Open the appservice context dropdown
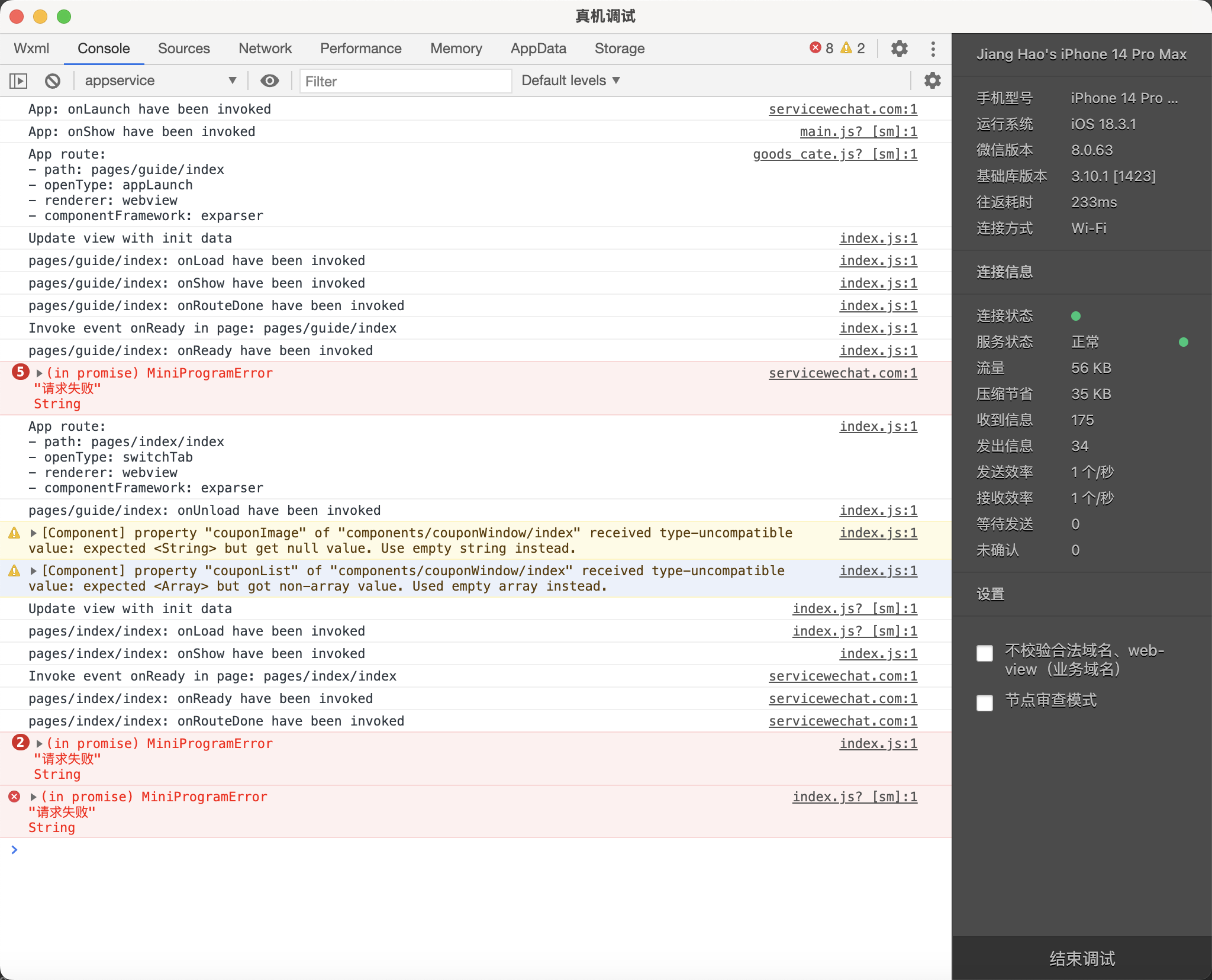Viewport: 1212px width, 980px height. point(160,80)
